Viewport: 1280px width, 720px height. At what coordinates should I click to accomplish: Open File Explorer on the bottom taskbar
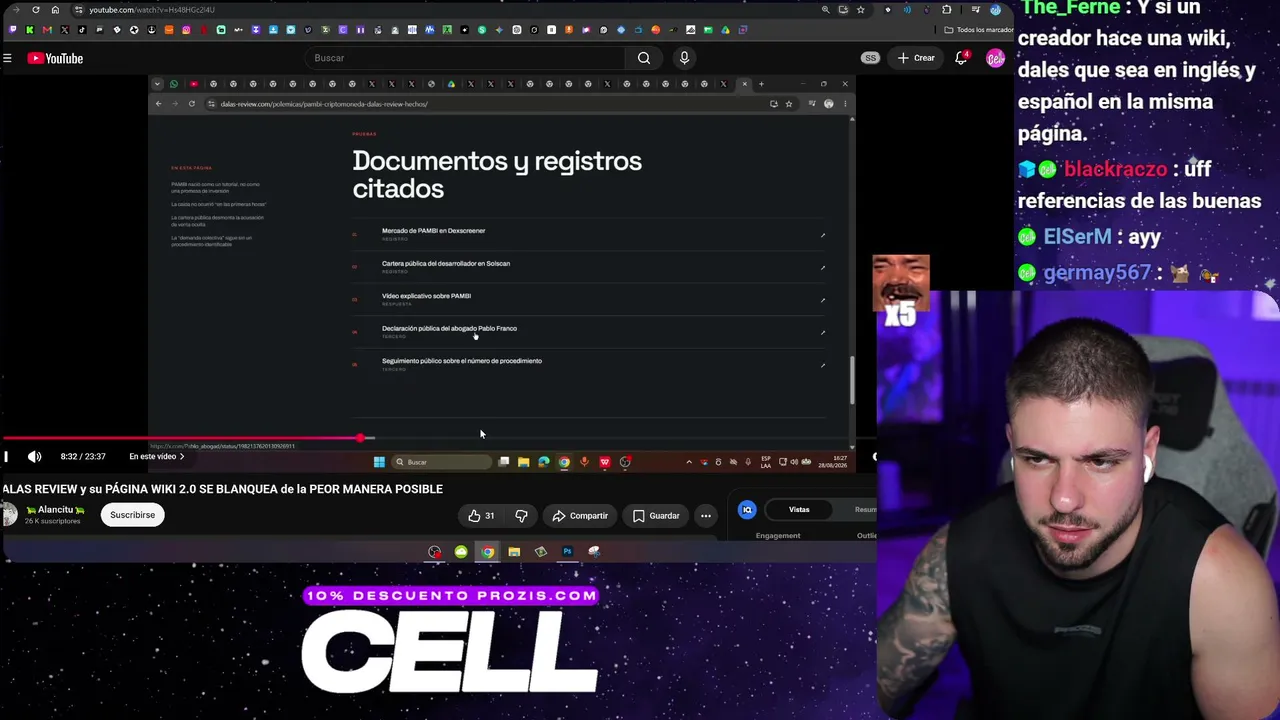pos(514,552)
